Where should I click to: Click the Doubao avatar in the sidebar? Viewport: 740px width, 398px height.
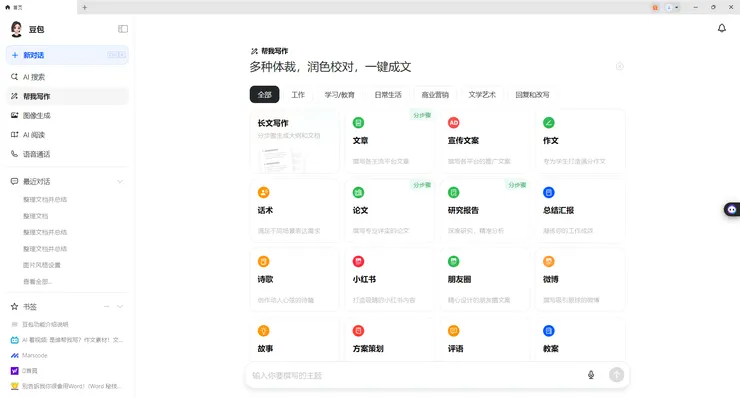(17, 29)
